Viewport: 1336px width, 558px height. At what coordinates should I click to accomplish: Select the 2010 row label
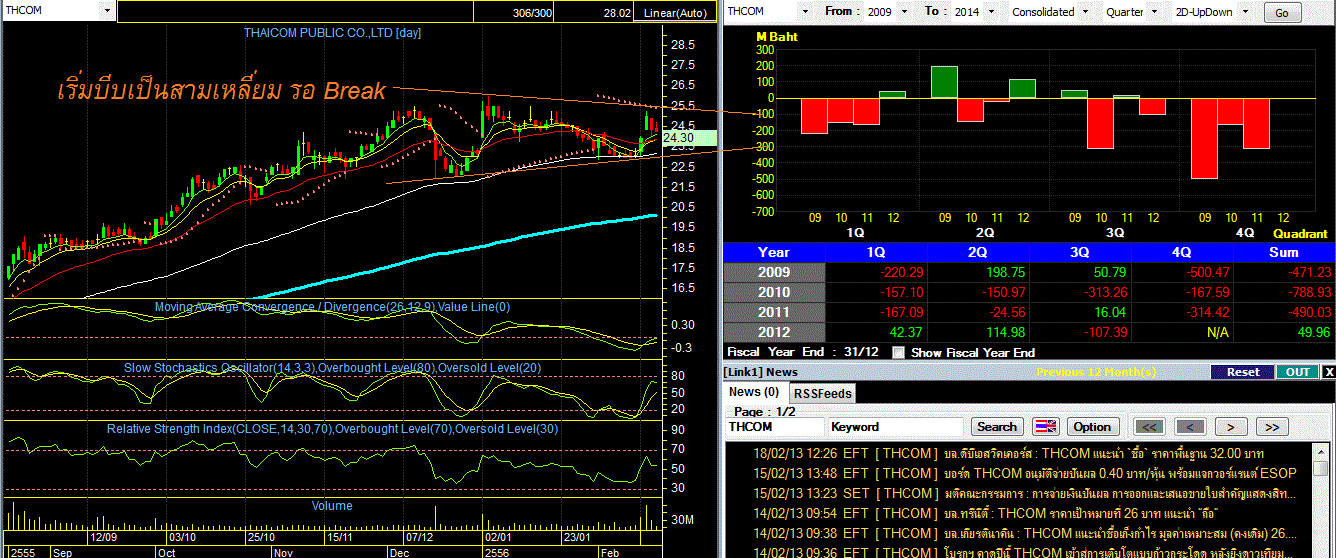[x=774, y=292]
